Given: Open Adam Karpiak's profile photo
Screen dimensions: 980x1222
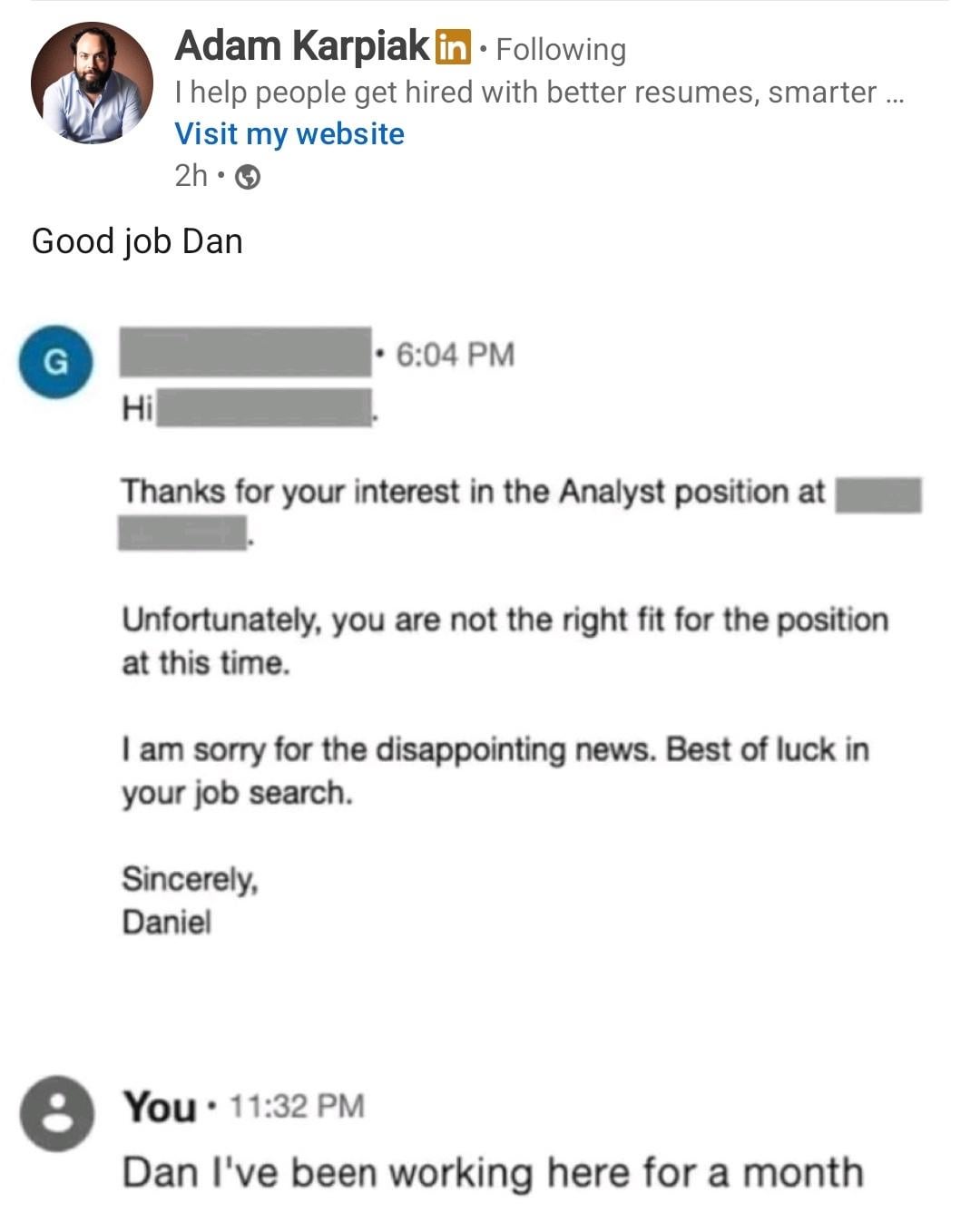Looking at the screenshot, I should [92, 83].
